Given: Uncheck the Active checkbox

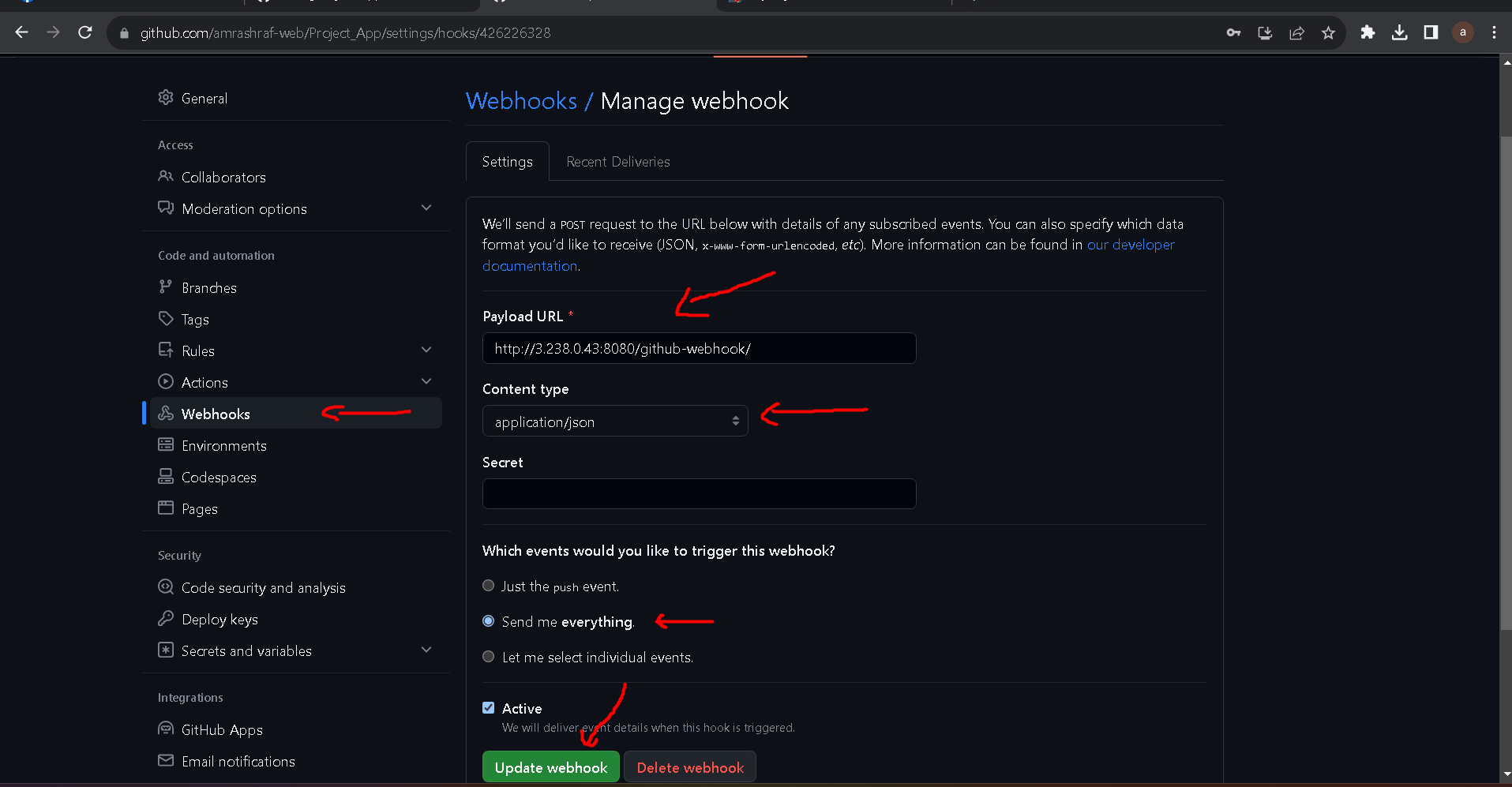Looking at the screenshot, I should coord(488,707).
